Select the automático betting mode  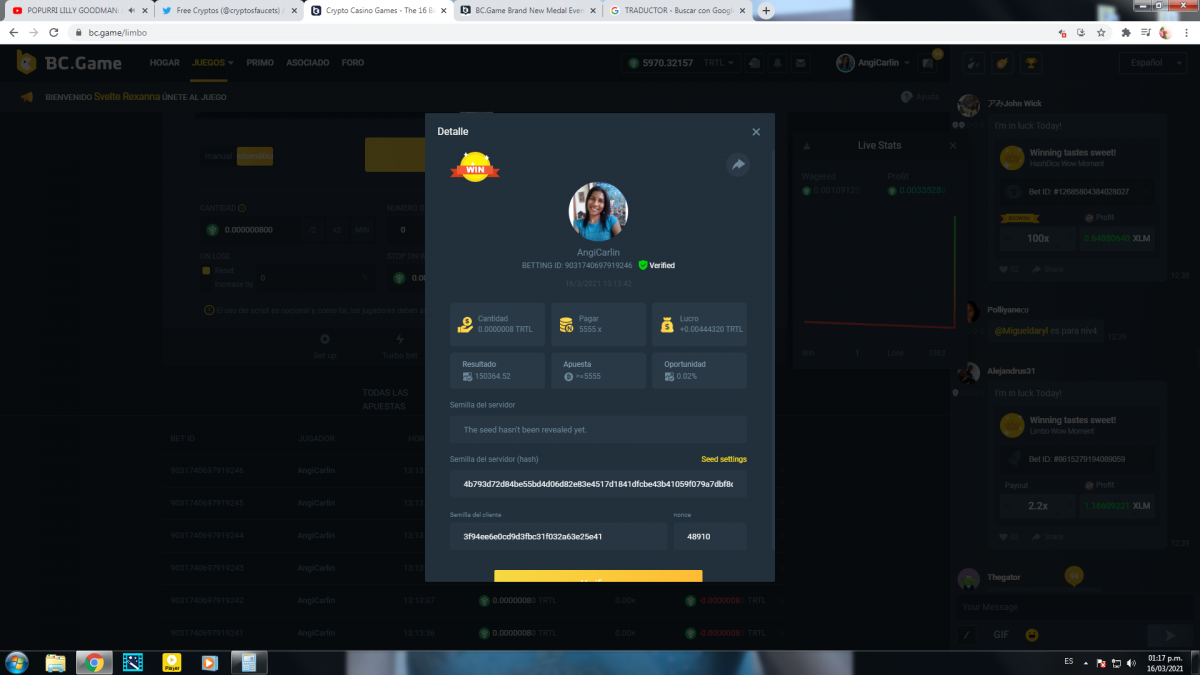click(x=254, y=157)
